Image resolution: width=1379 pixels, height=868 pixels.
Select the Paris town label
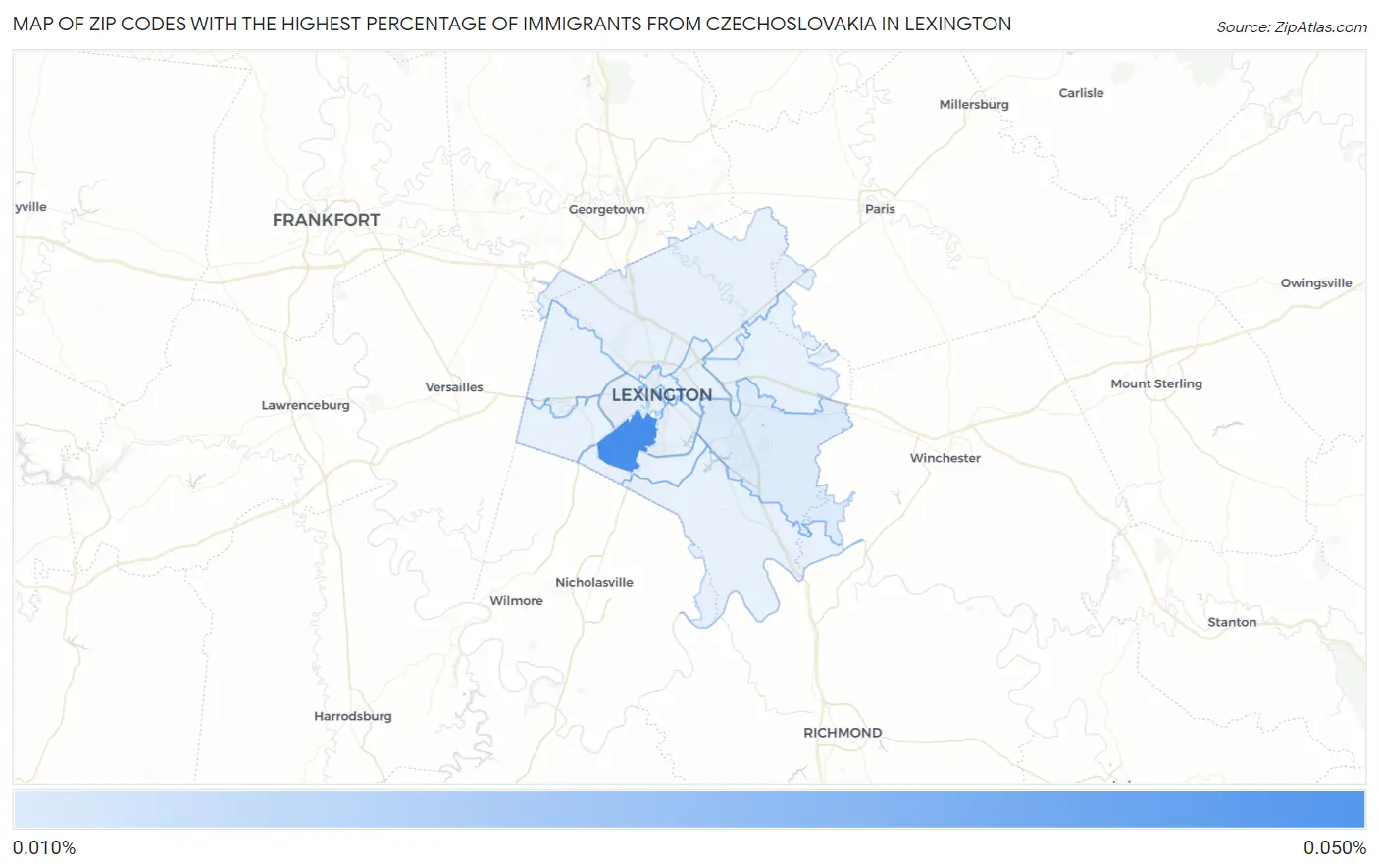[x=880, y=209]
